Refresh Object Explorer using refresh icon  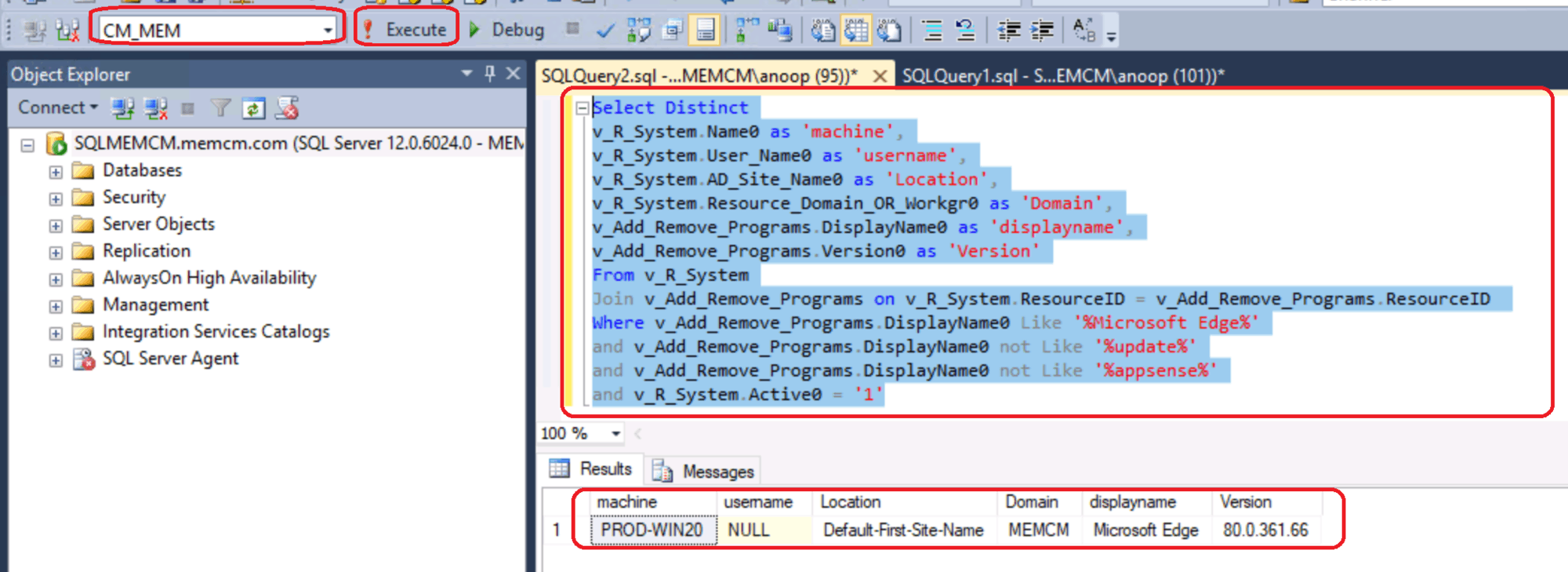[253, 108]
